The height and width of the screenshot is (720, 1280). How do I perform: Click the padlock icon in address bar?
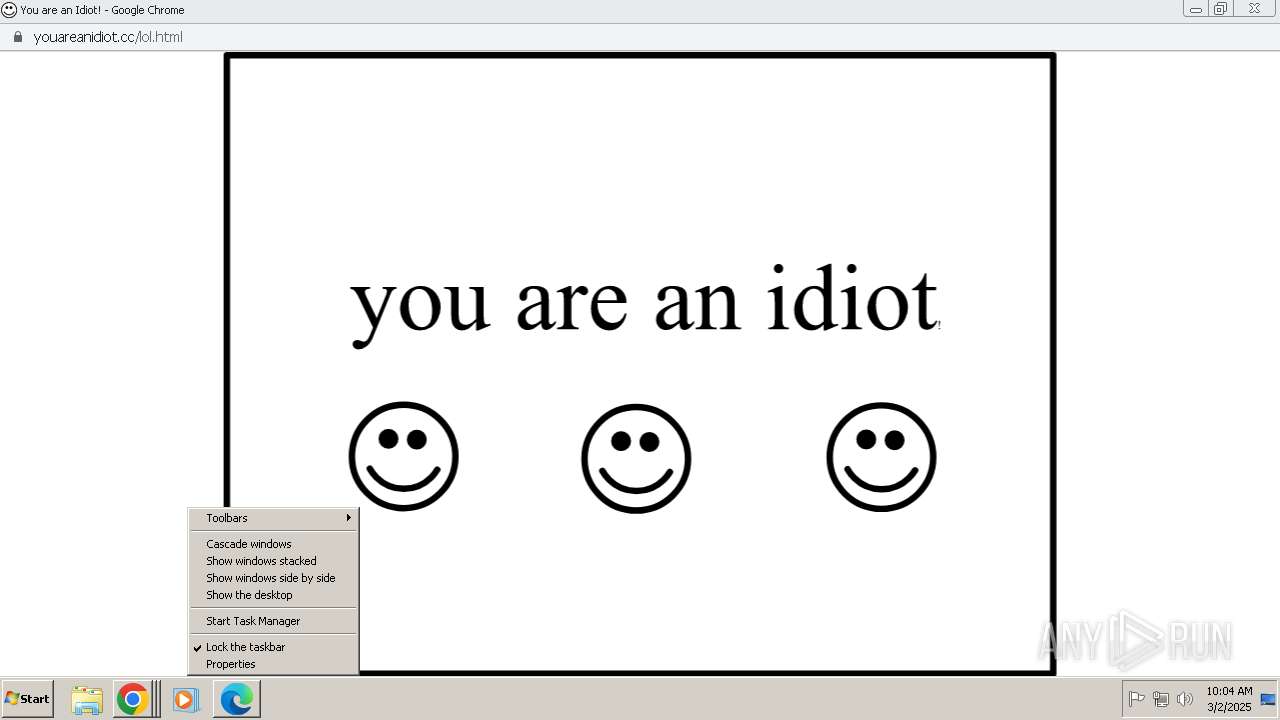17,37
